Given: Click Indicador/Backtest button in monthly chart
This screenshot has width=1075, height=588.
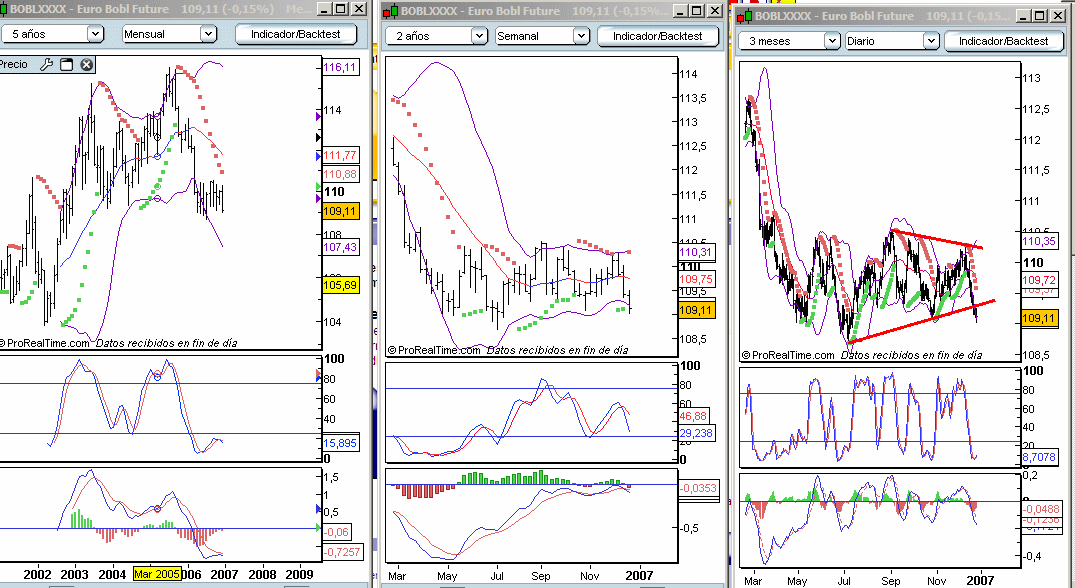Looking at the screenshot, I should 295,33.
